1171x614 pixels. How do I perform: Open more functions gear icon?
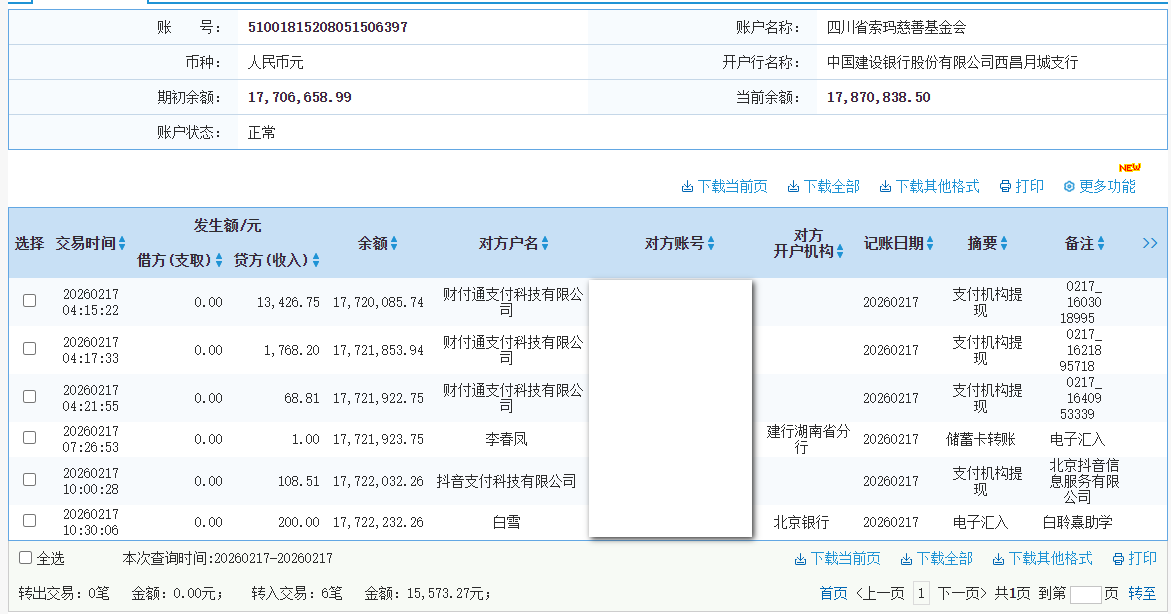click(1068, 187)
